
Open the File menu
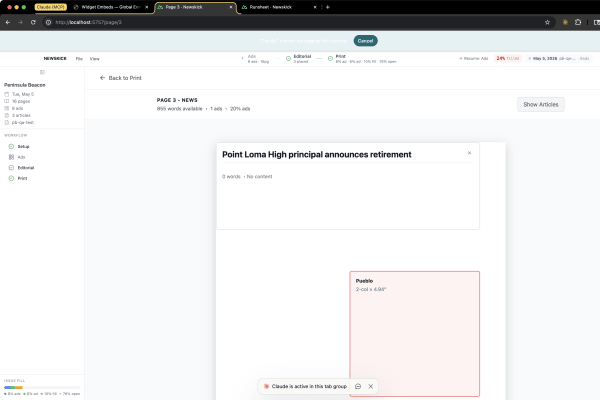(x=79, y=59)
